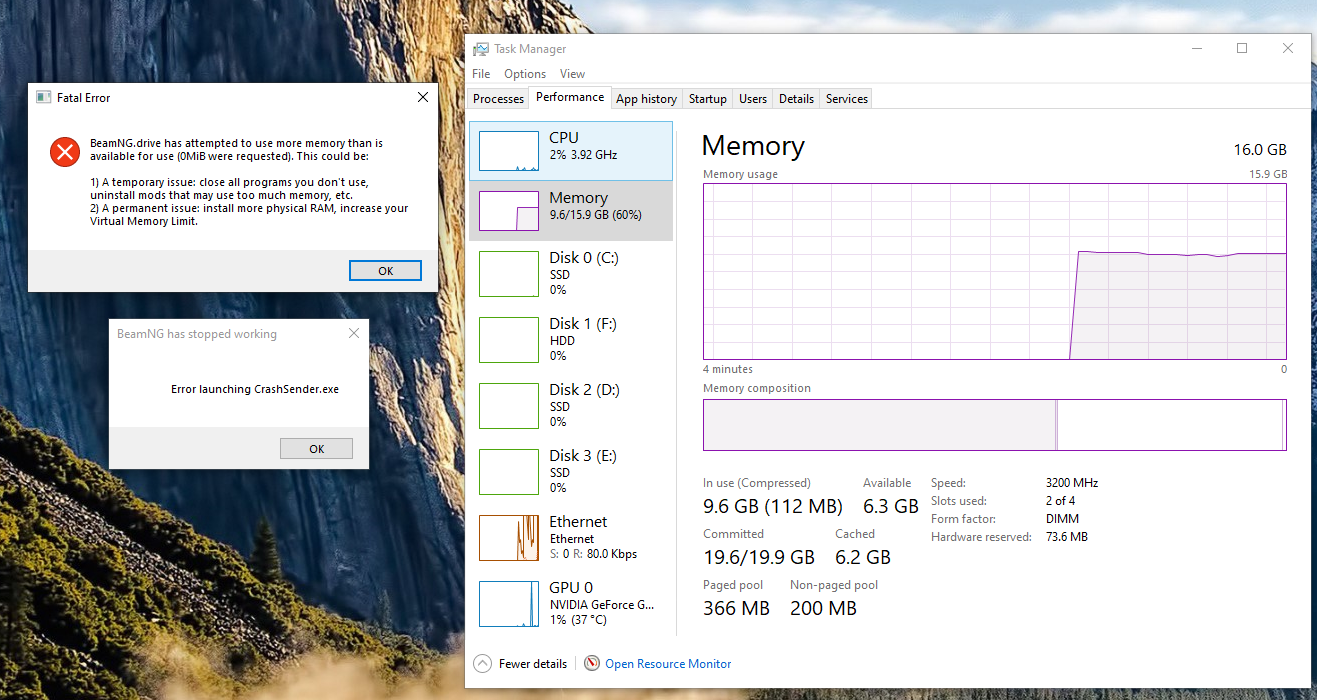Click the Resource Monitor gauge icon
The width and height of the screenshot is (1317, 700).
[x=592, y=663]
